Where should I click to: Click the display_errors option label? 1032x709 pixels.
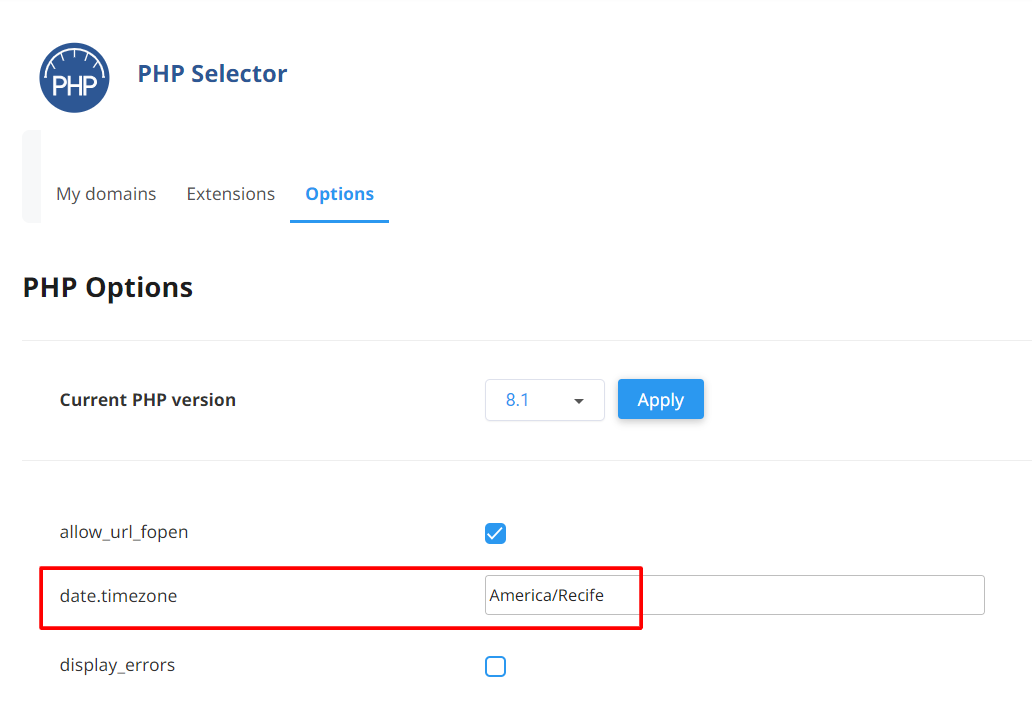click(117, 665)
